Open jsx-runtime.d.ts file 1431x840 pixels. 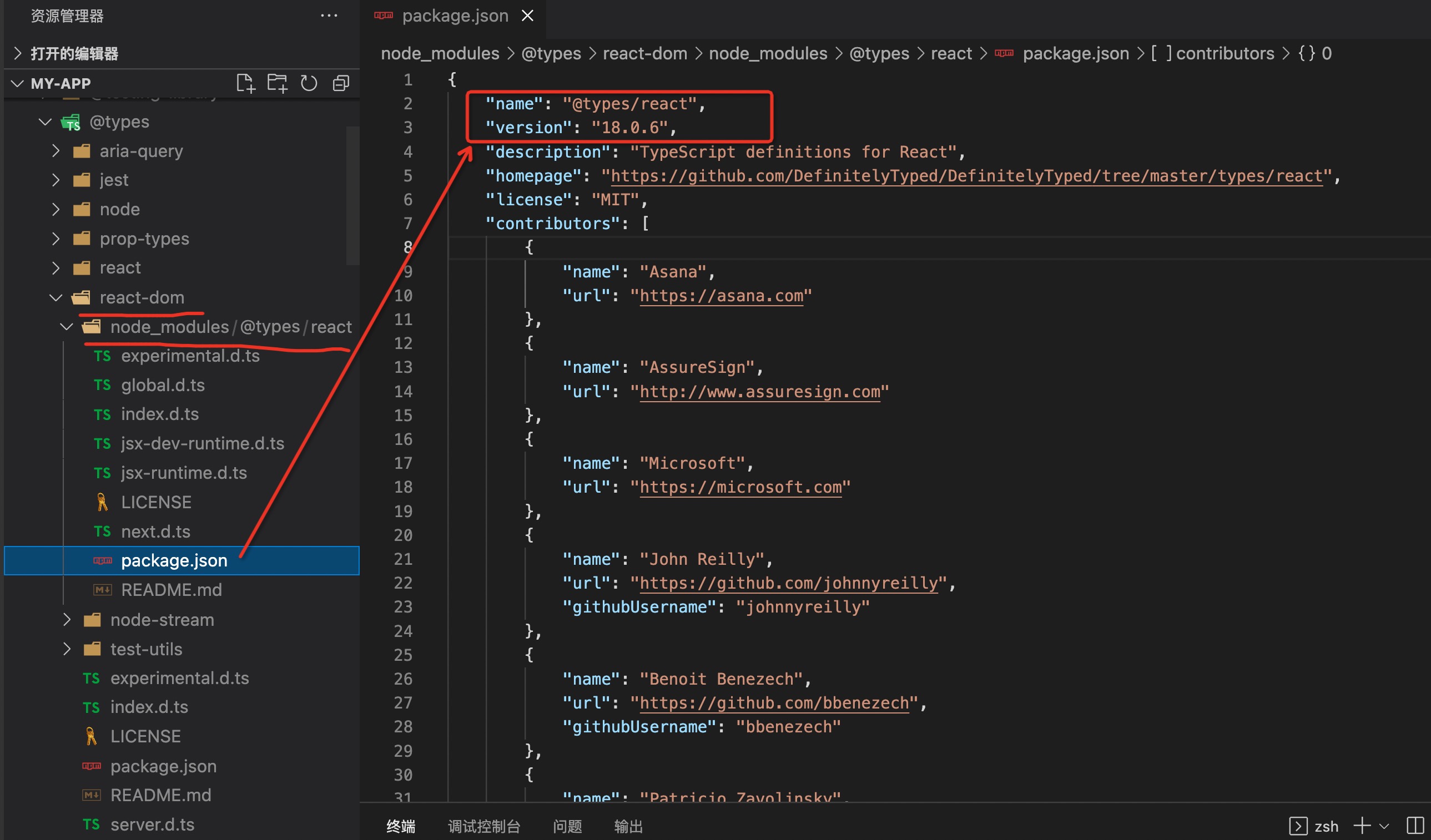point(183,473)
